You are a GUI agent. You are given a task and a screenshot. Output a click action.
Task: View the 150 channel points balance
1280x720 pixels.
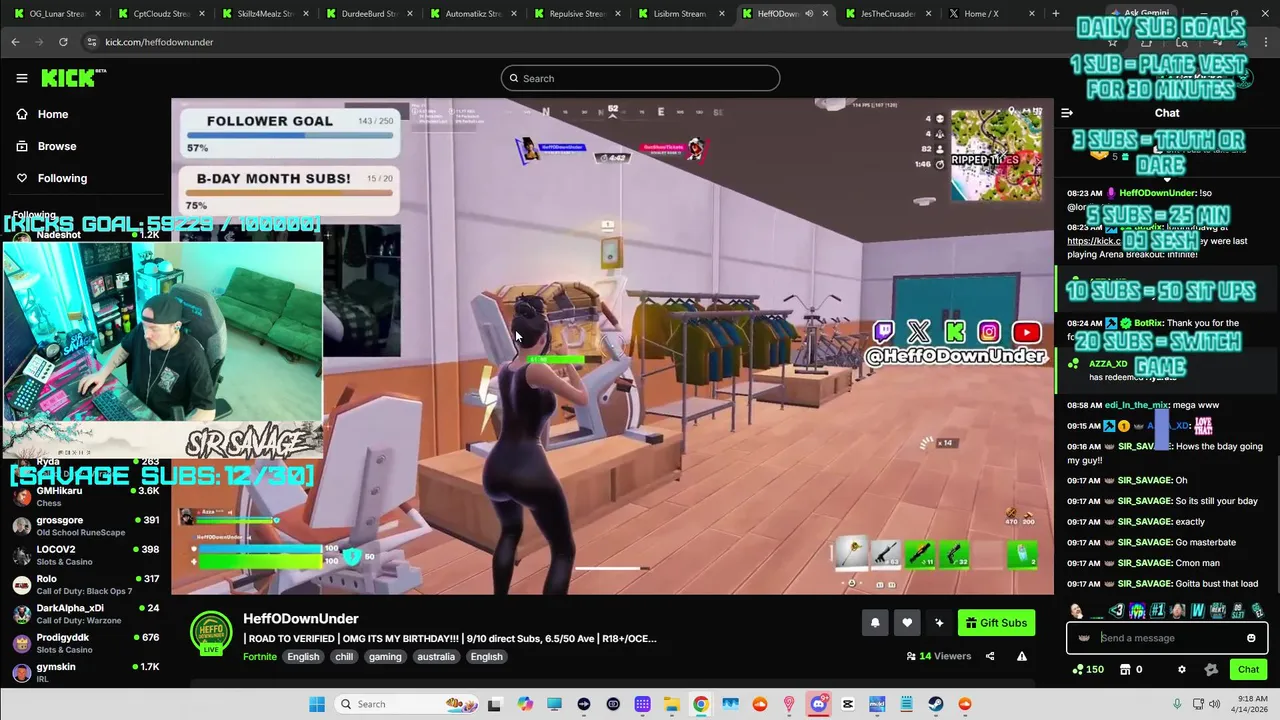(x=1088, y=670)
